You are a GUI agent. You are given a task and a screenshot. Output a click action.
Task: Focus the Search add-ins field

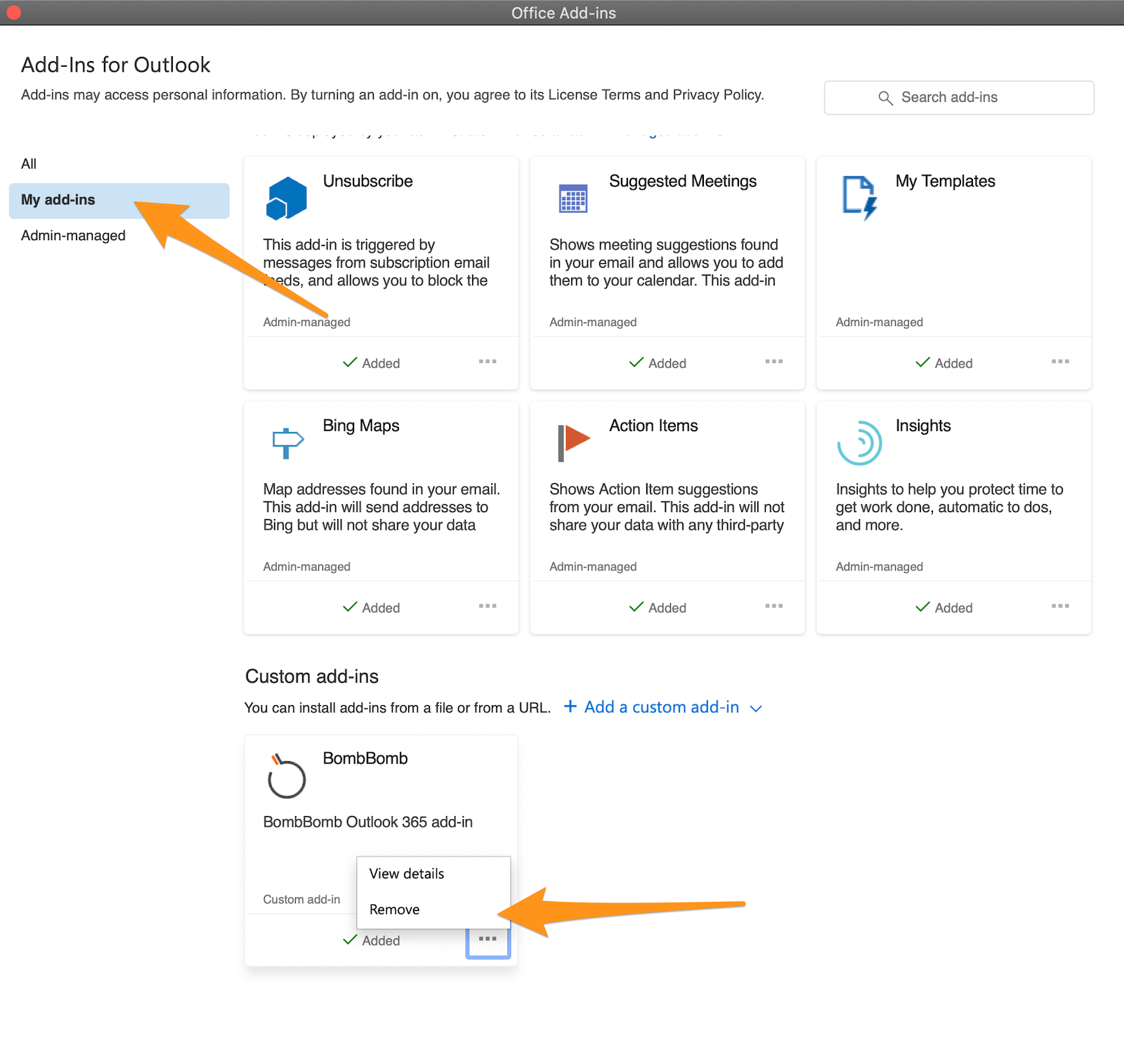[959, 98]
